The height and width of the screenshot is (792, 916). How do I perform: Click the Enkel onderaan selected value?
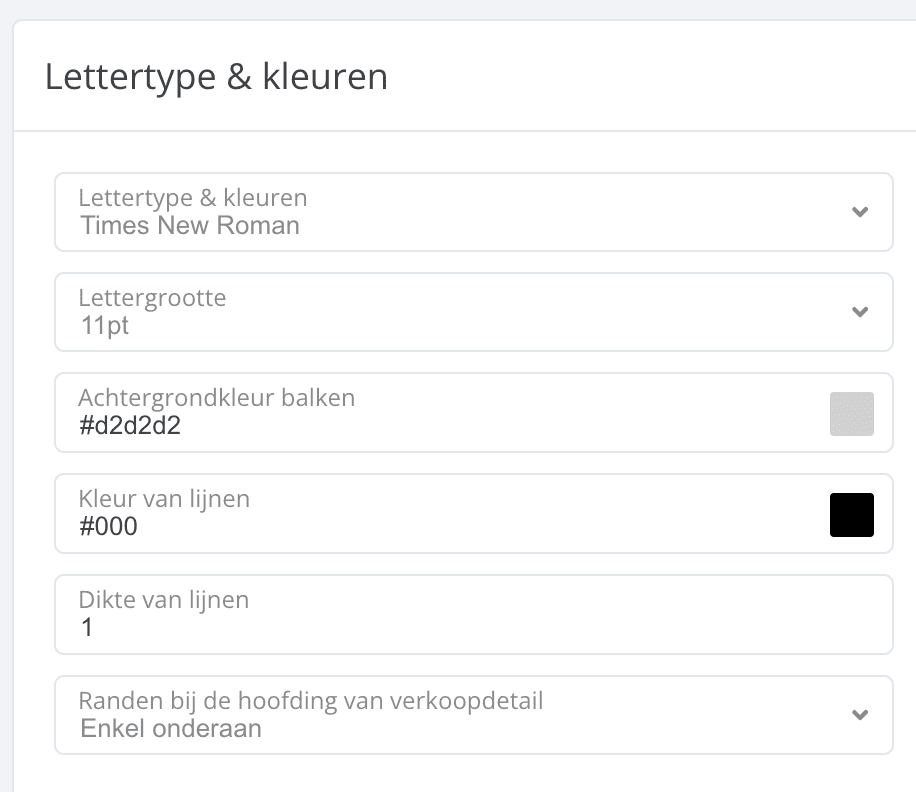(x=171, y=728)
